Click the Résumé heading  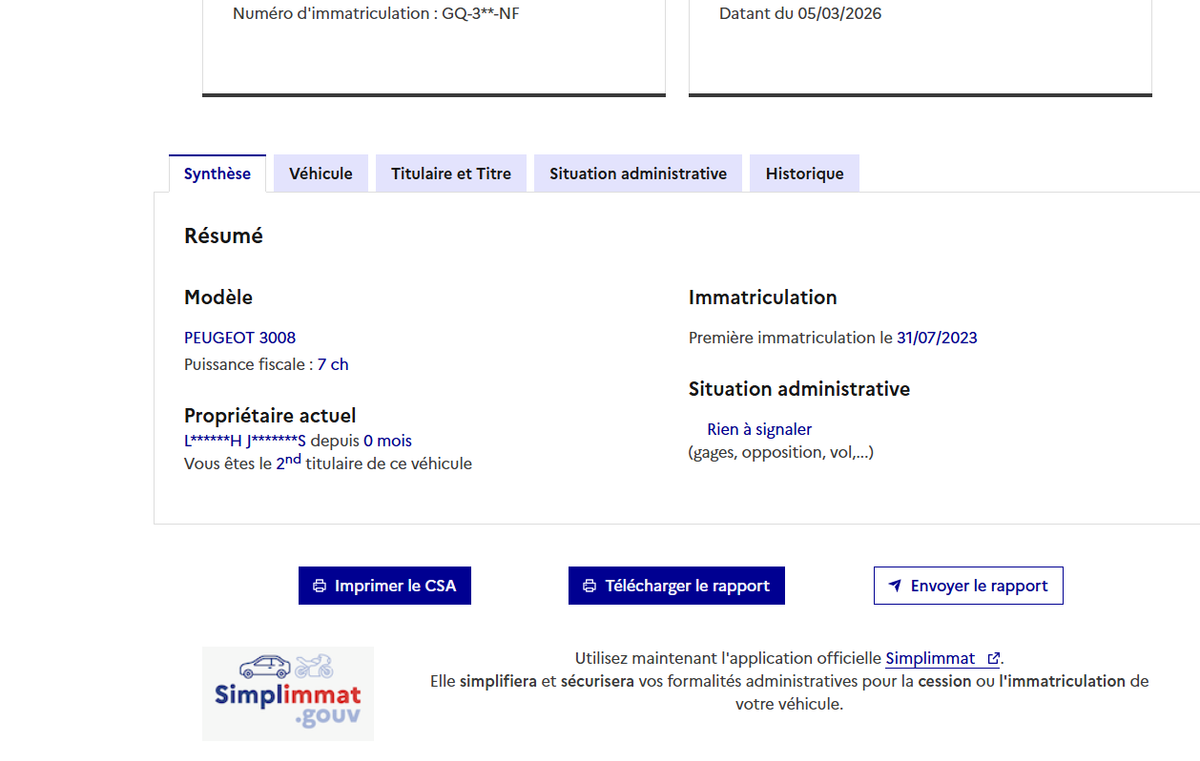tap(224, 236)
